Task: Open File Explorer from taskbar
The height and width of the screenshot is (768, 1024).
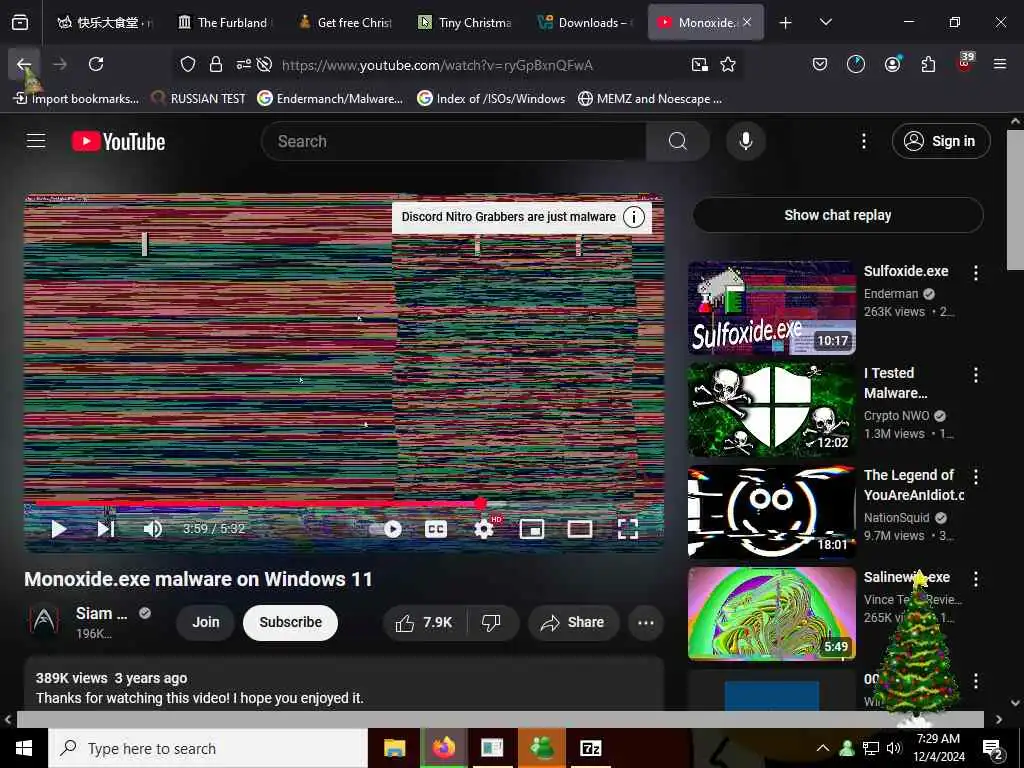Action: click(394, 748)
